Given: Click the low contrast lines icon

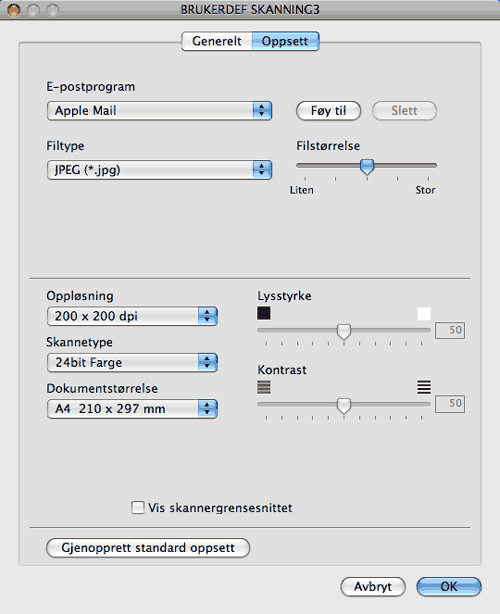Looking at the screenshot, I should coord(264,387).
